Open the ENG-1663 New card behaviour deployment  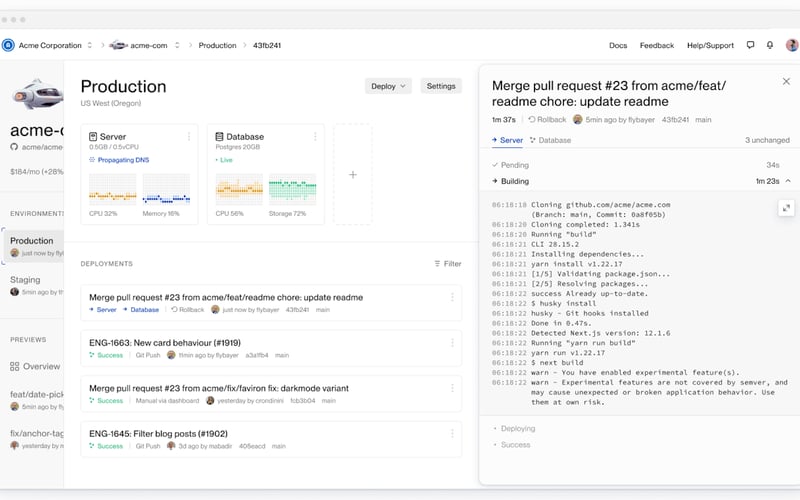(271, 348)
